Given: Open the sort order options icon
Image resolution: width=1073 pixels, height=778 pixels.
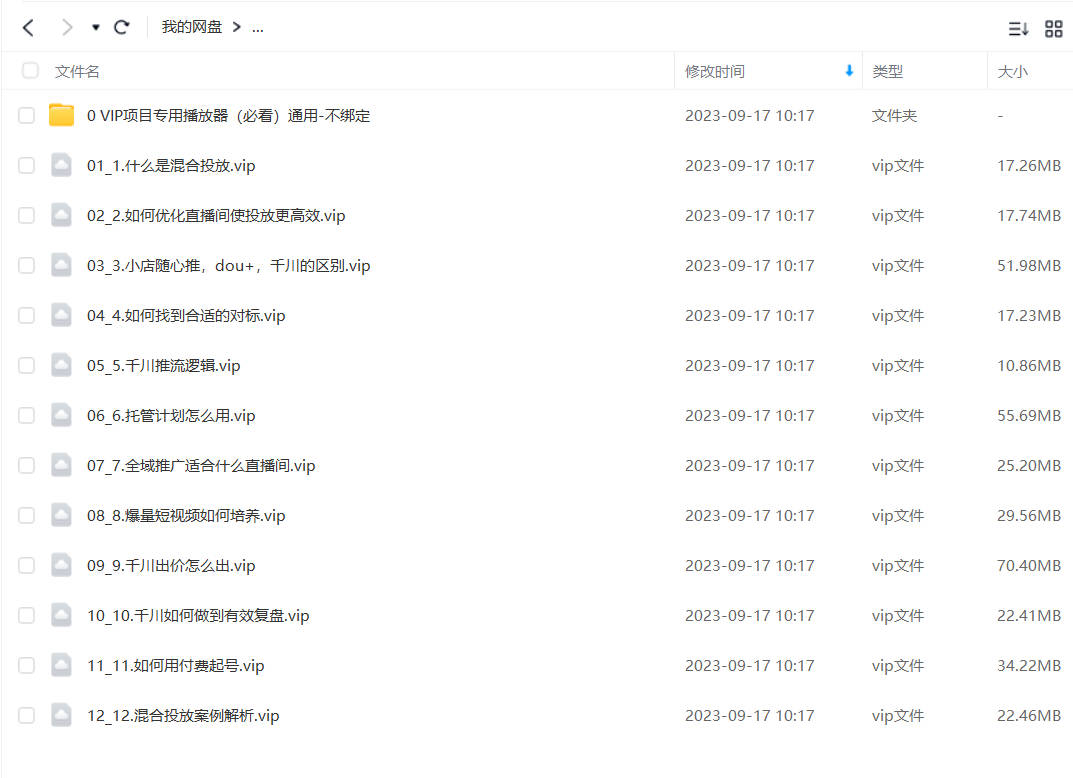Looking at the screenshot, I should tap(1018, 28).
